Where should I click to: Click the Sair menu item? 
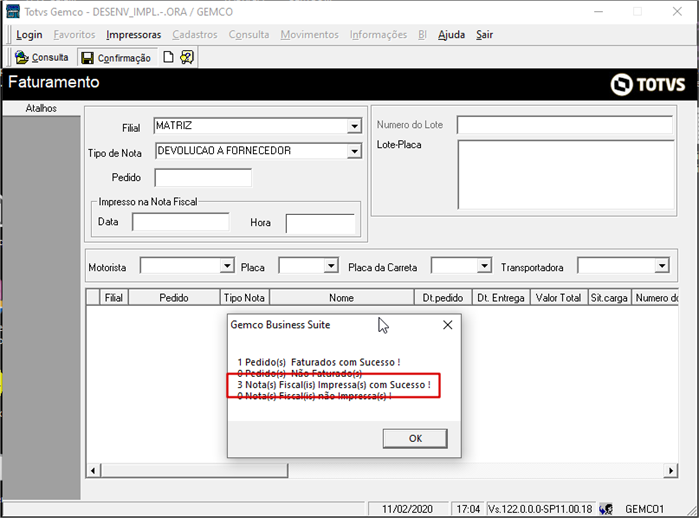[484, 35]
